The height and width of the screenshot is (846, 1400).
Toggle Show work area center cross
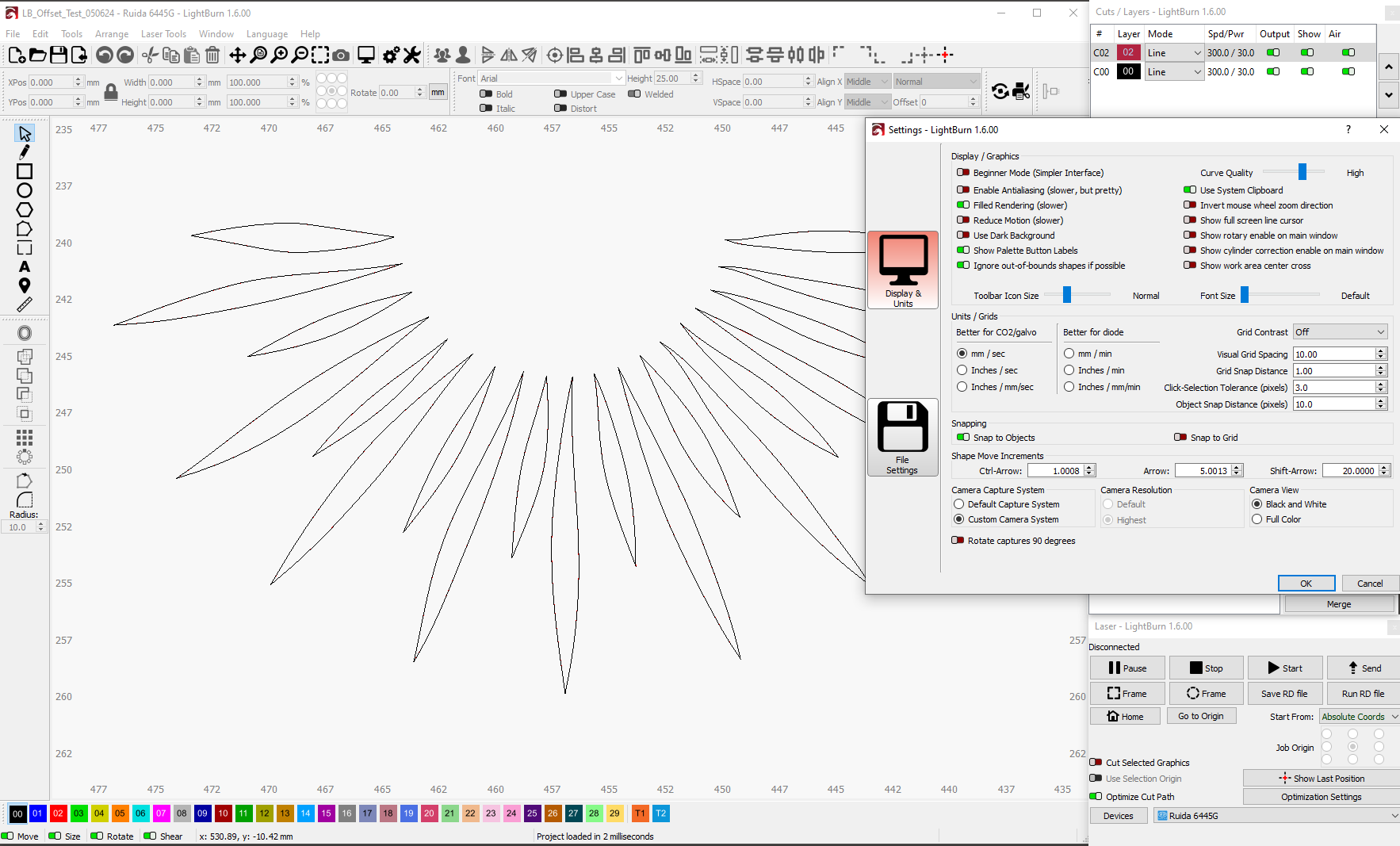pyautogui.click(x=1190, y=266)
